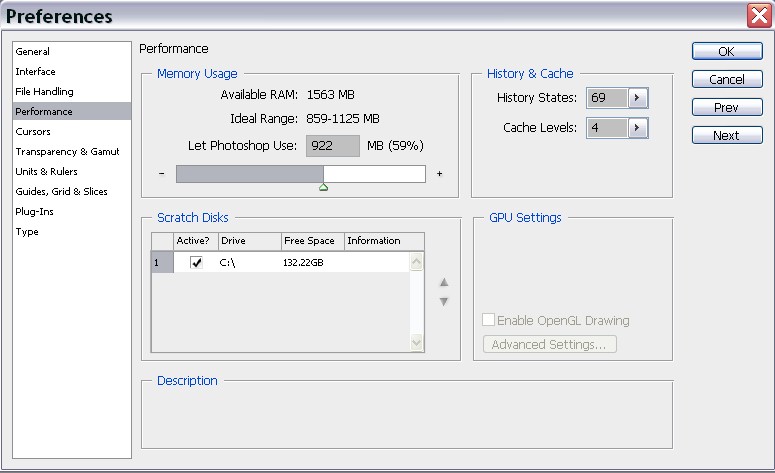Click the plus sign beside memory slider
Screen dimensions: 775x473
pyautogui.click(x=439, y=174)
